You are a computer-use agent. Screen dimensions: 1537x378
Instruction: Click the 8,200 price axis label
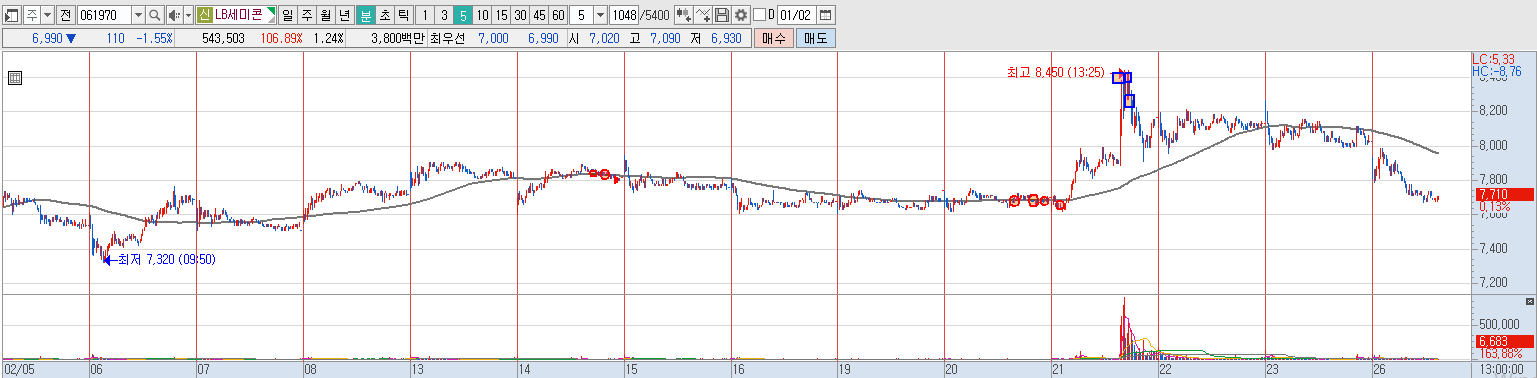1492,110
